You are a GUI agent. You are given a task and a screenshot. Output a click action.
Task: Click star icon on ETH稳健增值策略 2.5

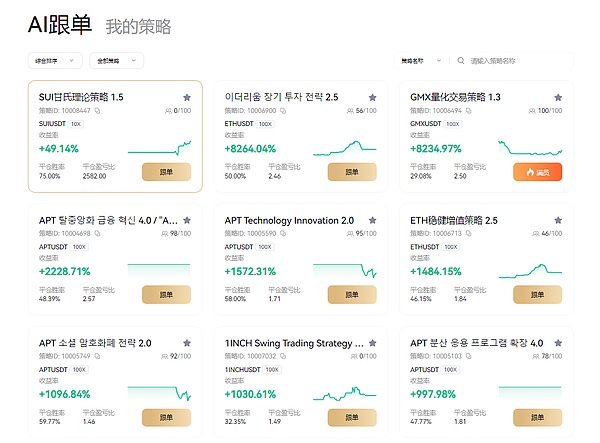point(558,220)
